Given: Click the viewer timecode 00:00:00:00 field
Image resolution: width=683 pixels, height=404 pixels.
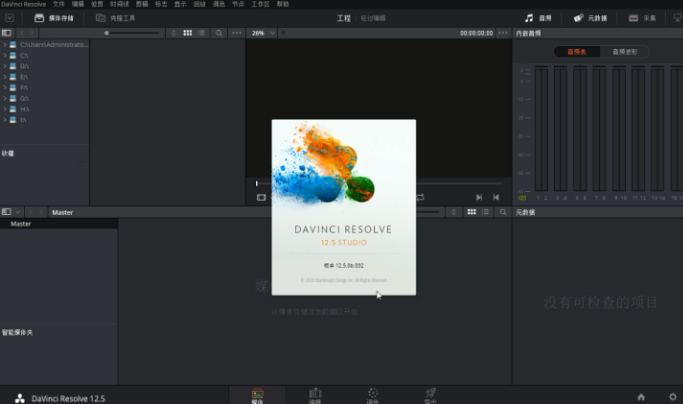Looking at the screenshot, I should coord(476,33).
